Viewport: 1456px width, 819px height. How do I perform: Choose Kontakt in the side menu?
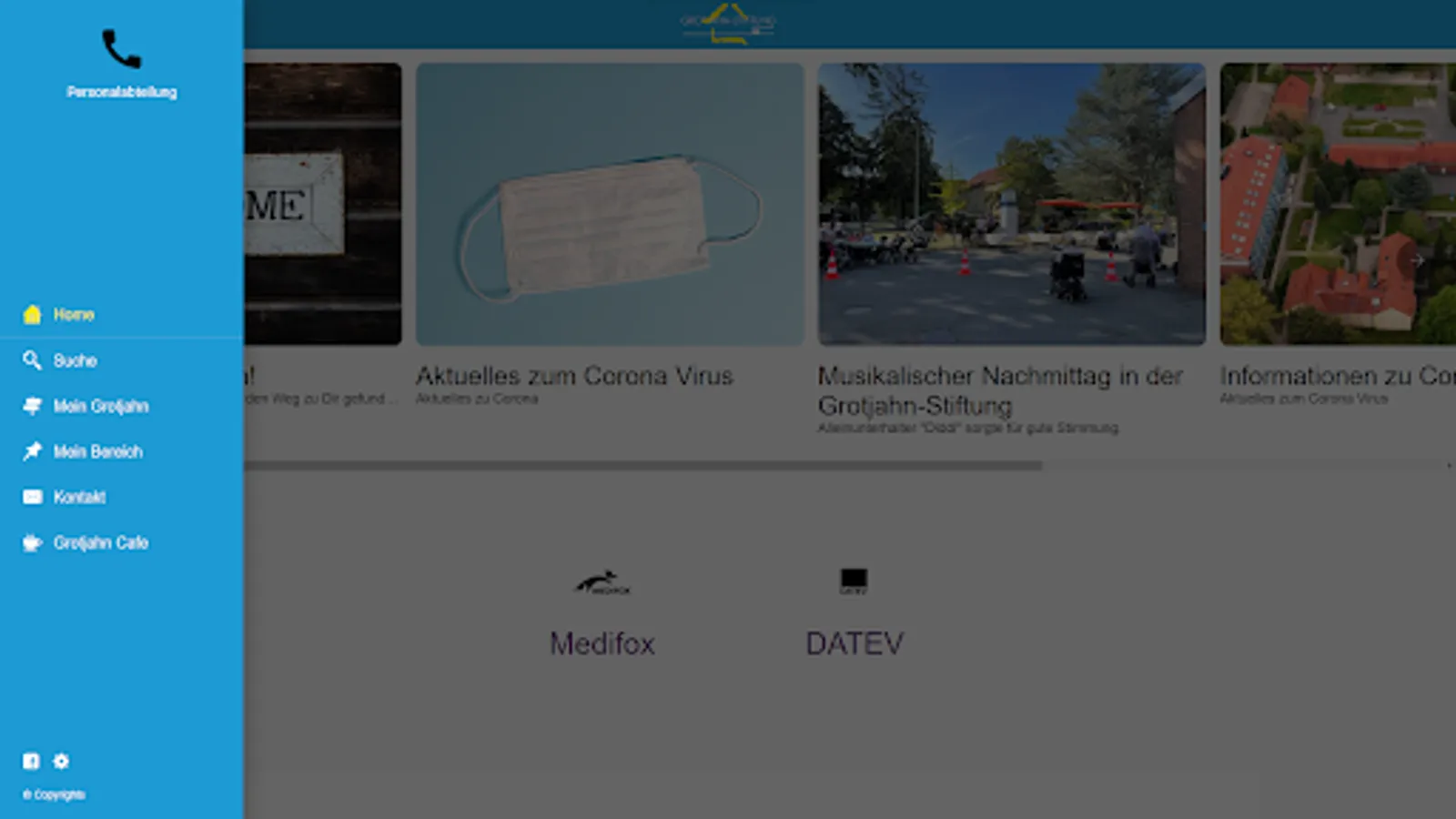[x=122, y=497]
